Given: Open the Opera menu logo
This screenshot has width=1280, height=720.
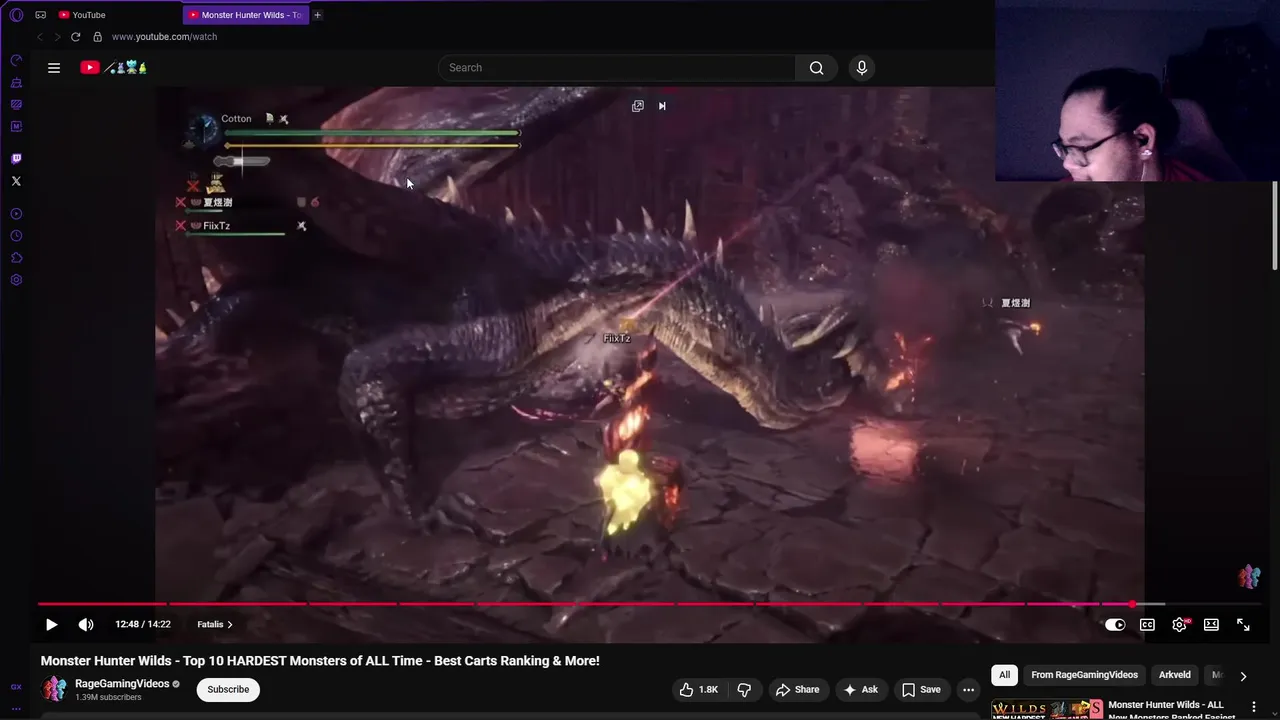Looking at the screenshot, I should (16, 15).
